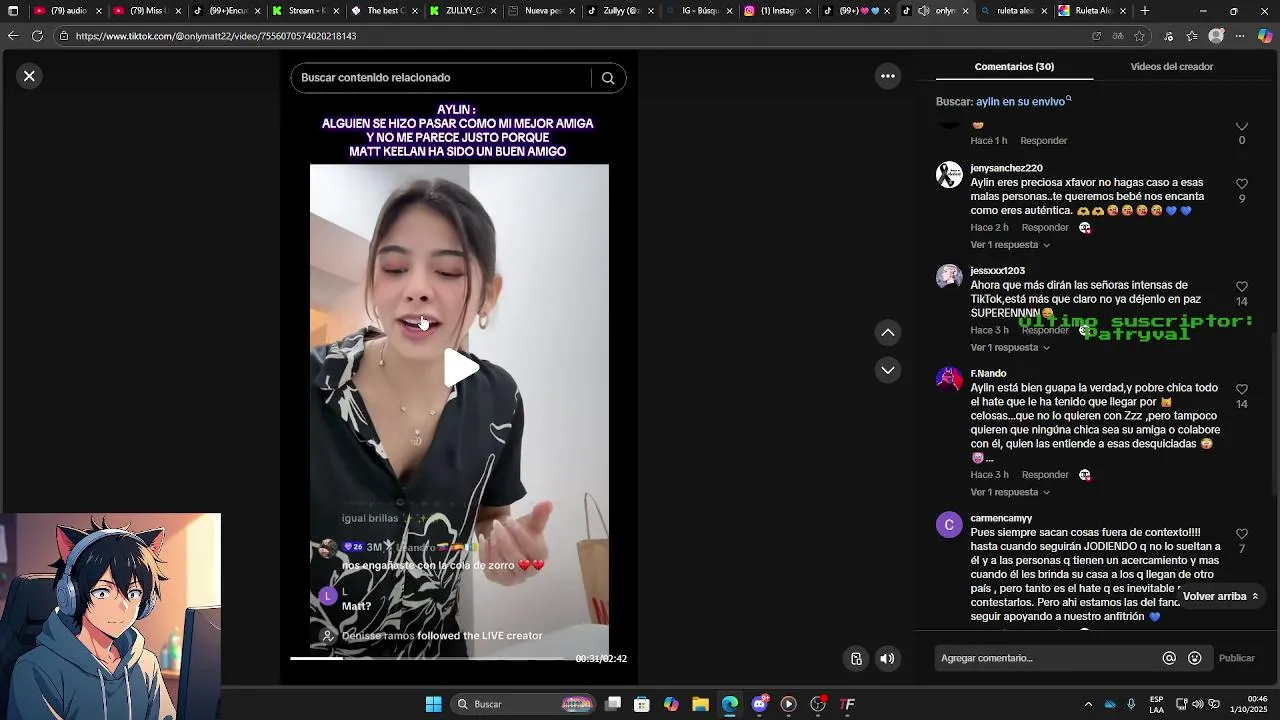Open Microsoft Store from taskbar
Viewport: 1280px width, 720px height.
coord(642,704)
